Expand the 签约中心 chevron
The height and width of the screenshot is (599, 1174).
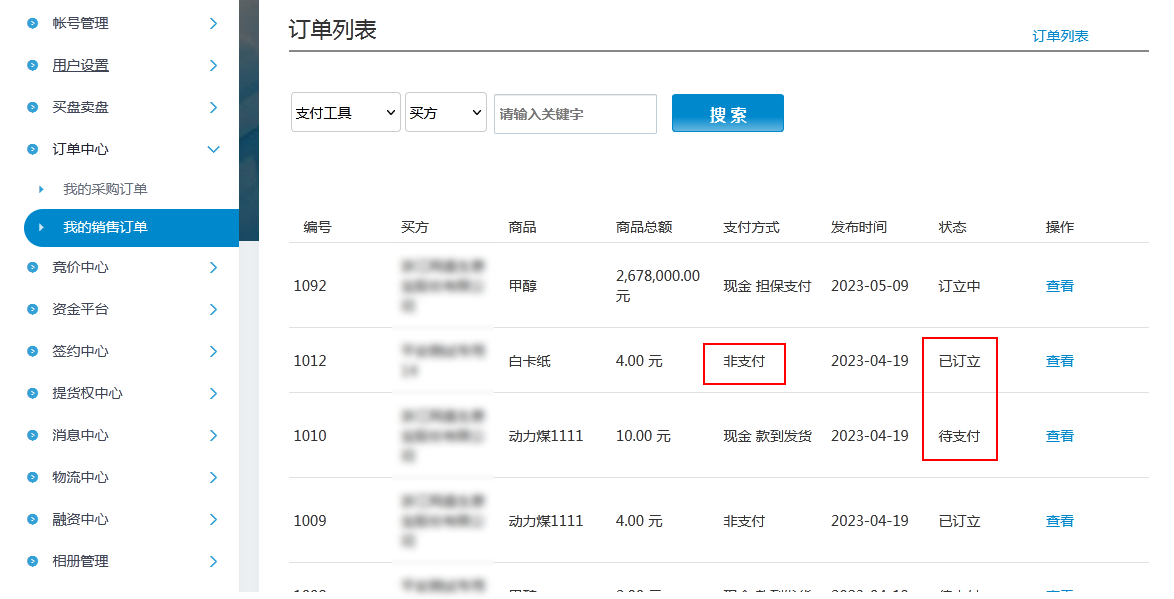pyautogui.click(x=213, y=351)
